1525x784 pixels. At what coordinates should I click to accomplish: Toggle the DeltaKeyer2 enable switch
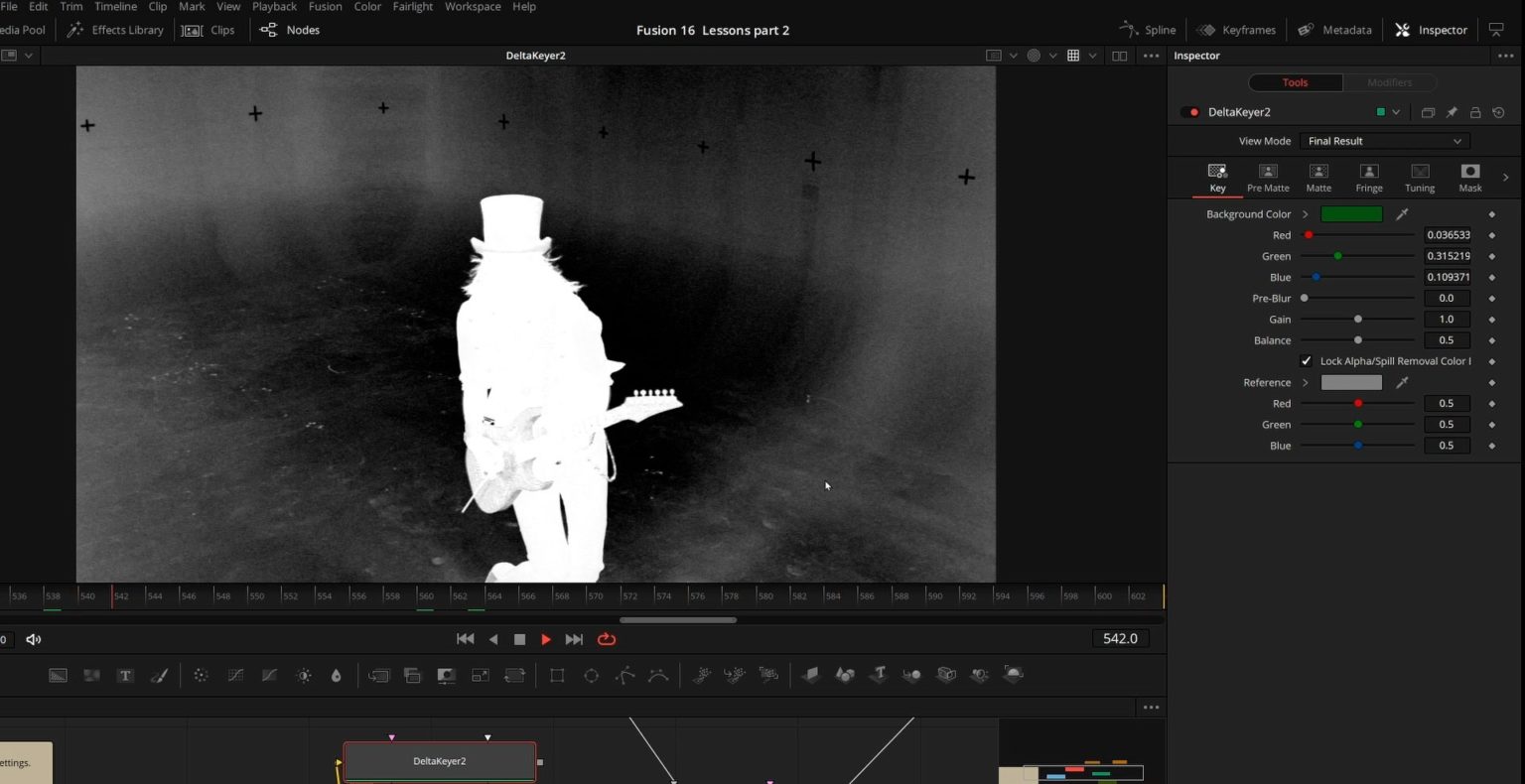1189,112
